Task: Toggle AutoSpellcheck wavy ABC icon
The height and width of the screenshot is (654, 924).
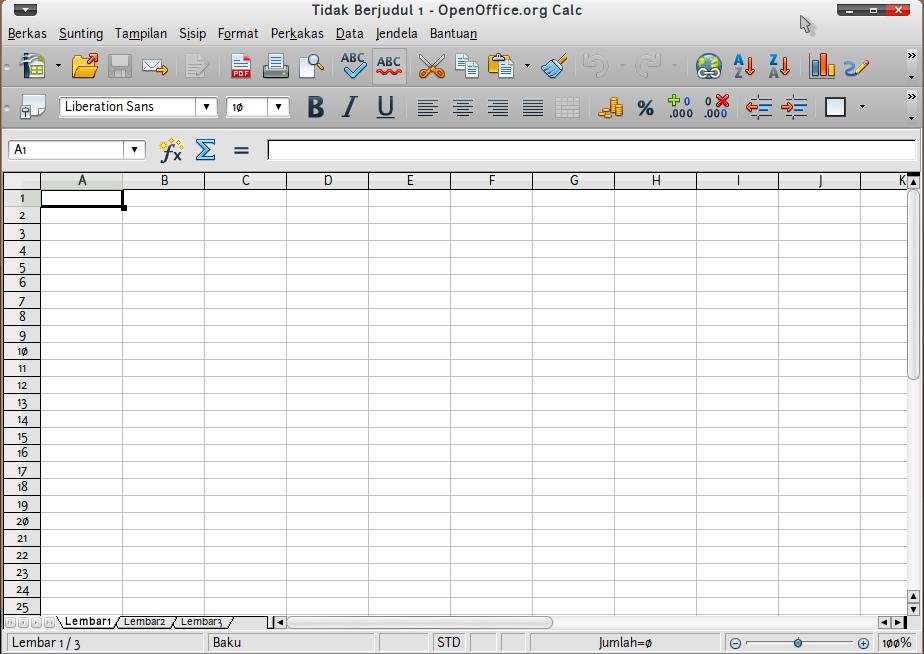Action: [389, 66]
